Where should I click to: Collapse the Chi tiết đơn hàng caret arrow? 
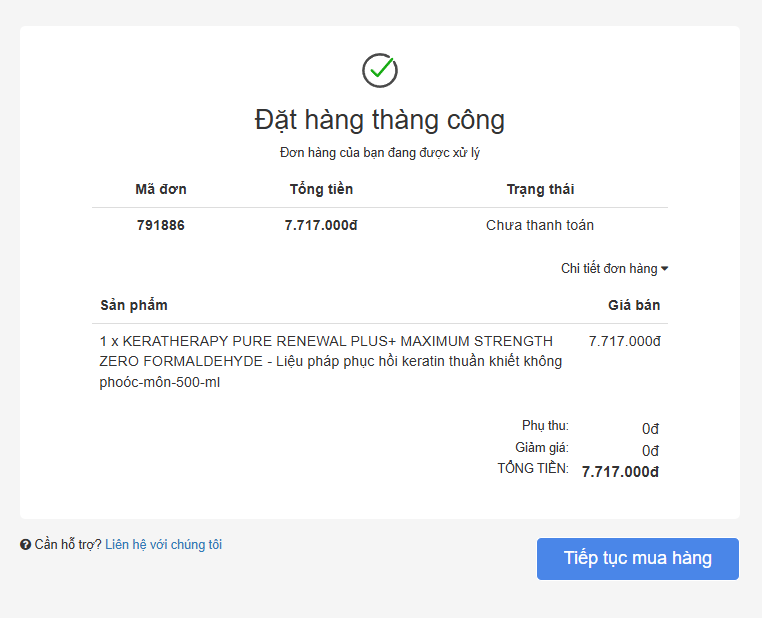tap(664, 269)
